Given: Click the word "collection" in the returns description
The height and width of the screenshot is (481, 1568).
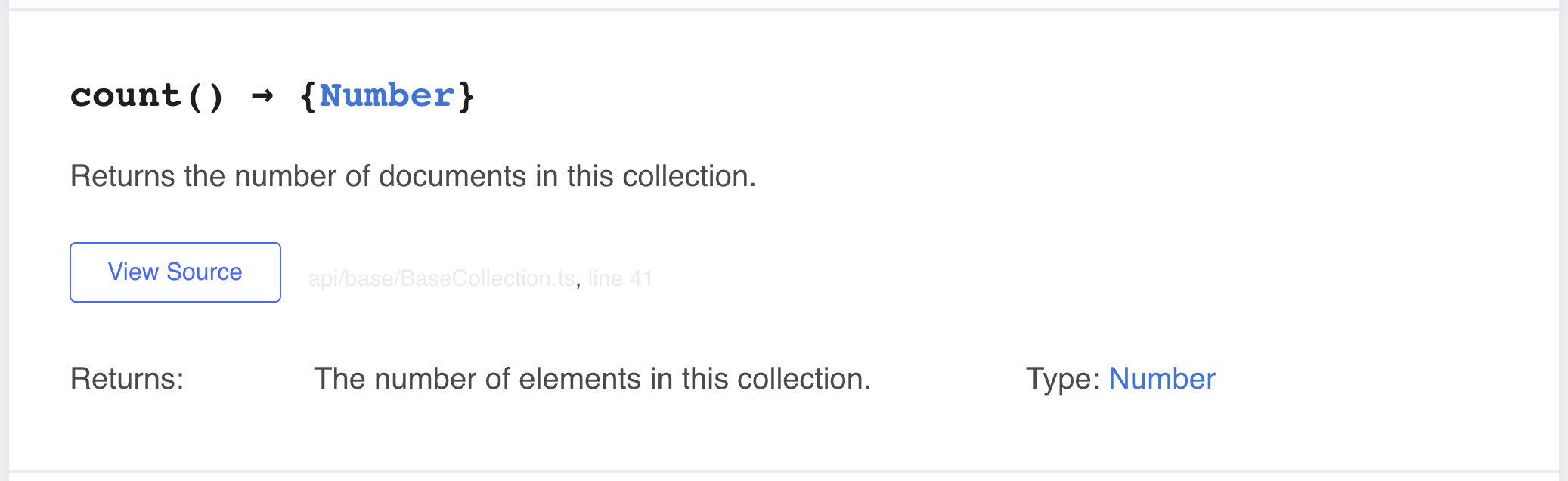Looking at the screenshot, I should point(801,379).
